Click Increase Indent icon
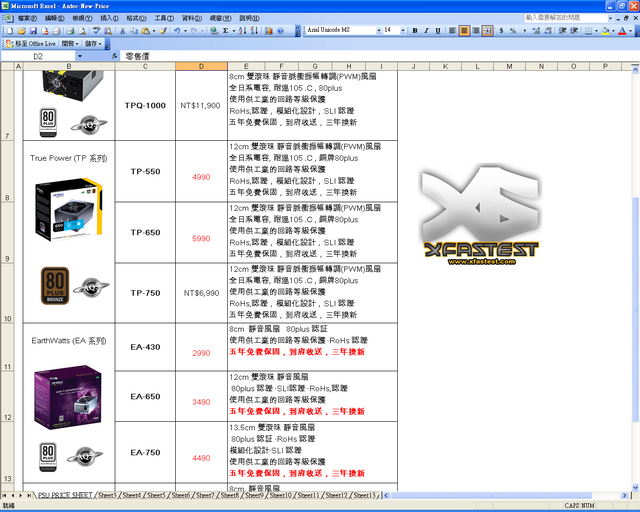Screen dimensions: 640x512 point(574,31)
